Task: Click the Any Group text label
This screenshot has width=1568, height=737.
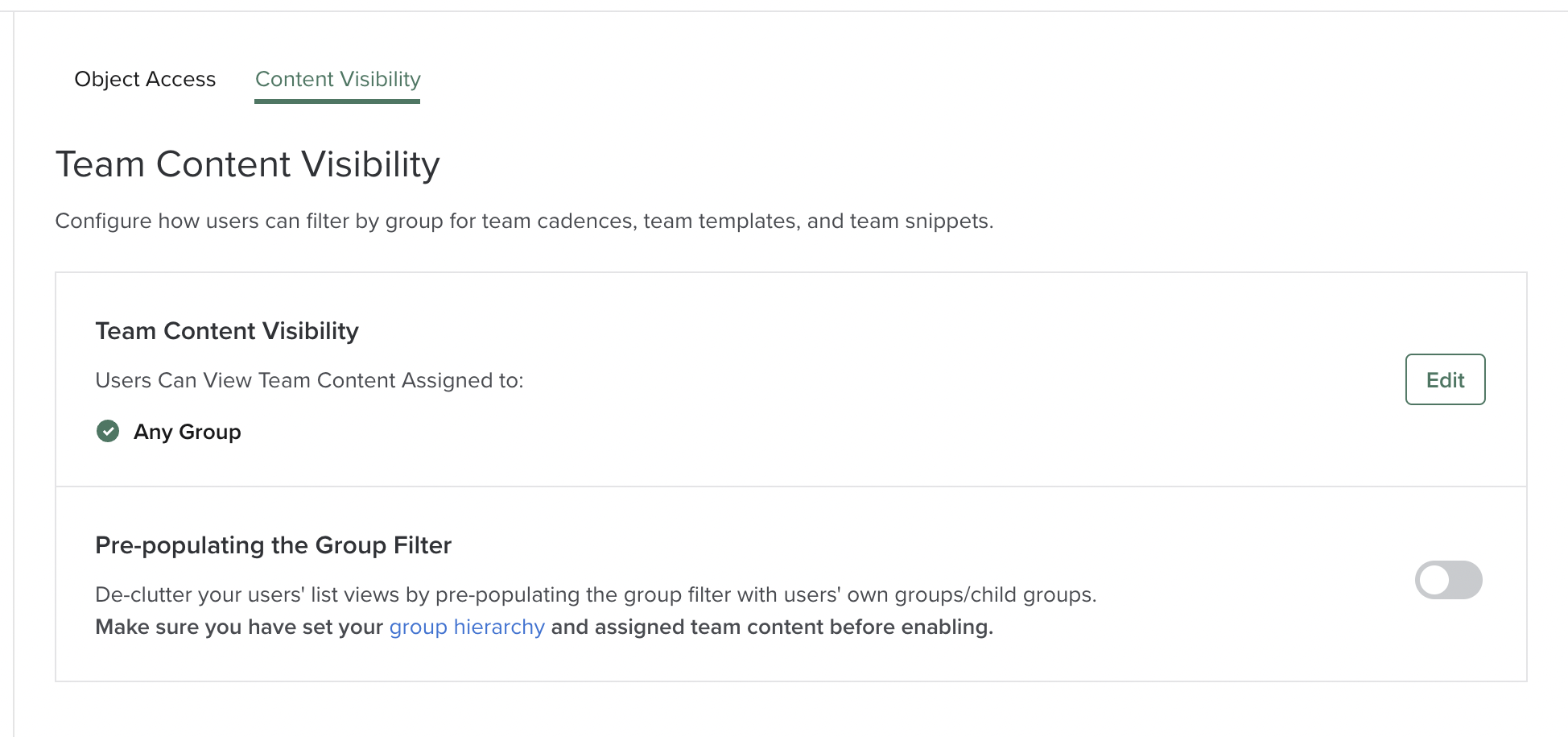Action: pos(188,432)
